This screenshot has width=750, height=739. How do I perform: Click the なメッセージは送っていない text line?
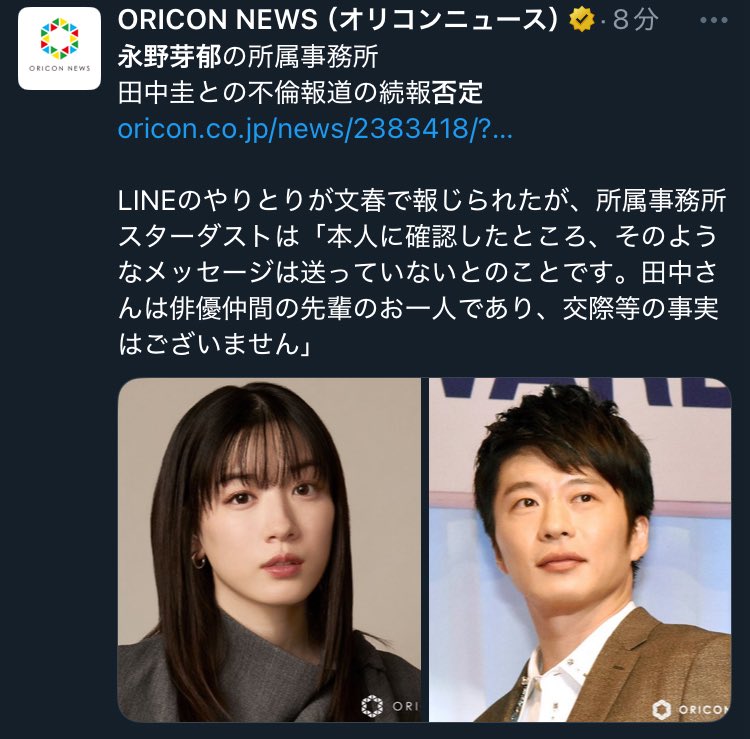coord(418,272)
